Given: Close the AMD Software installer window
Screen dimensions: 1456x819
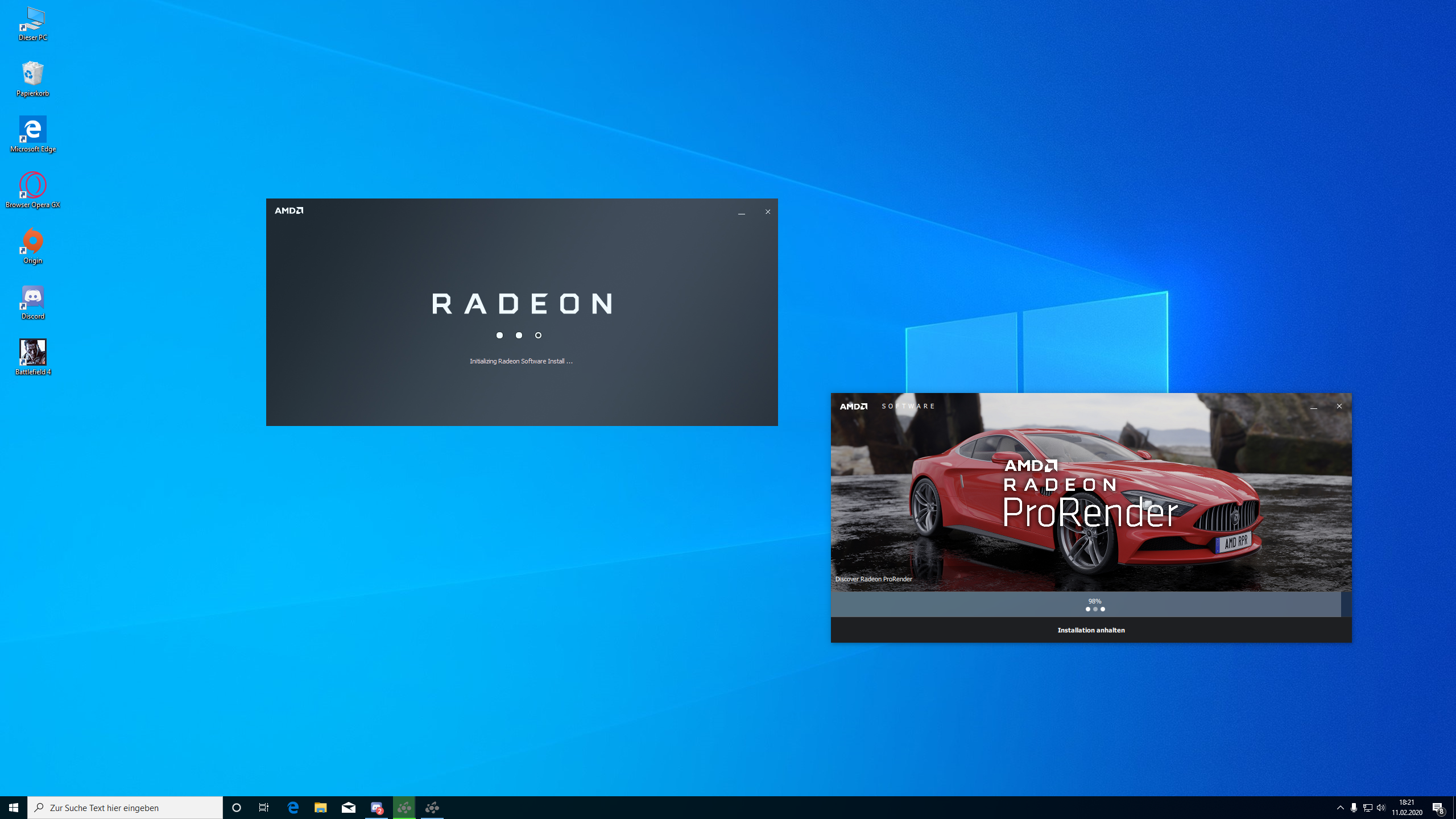Looking at the screenshot, I should click(x=1339, y=406).
